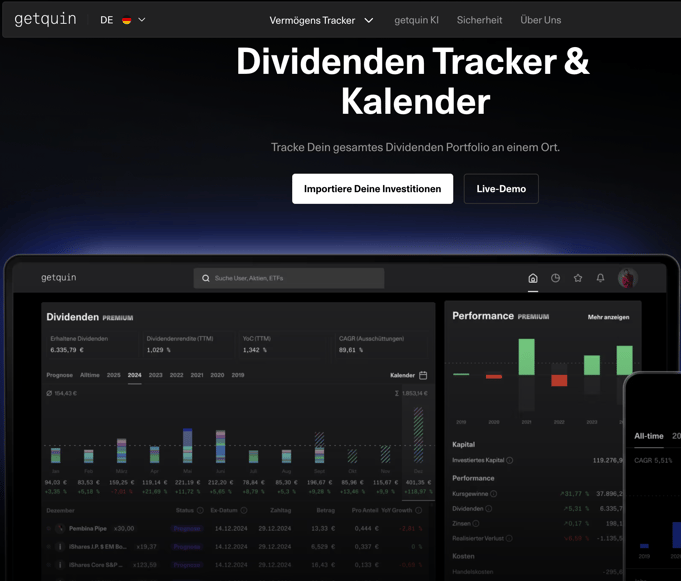Click the Mai dividend bar in the chart

click(188, 446)
